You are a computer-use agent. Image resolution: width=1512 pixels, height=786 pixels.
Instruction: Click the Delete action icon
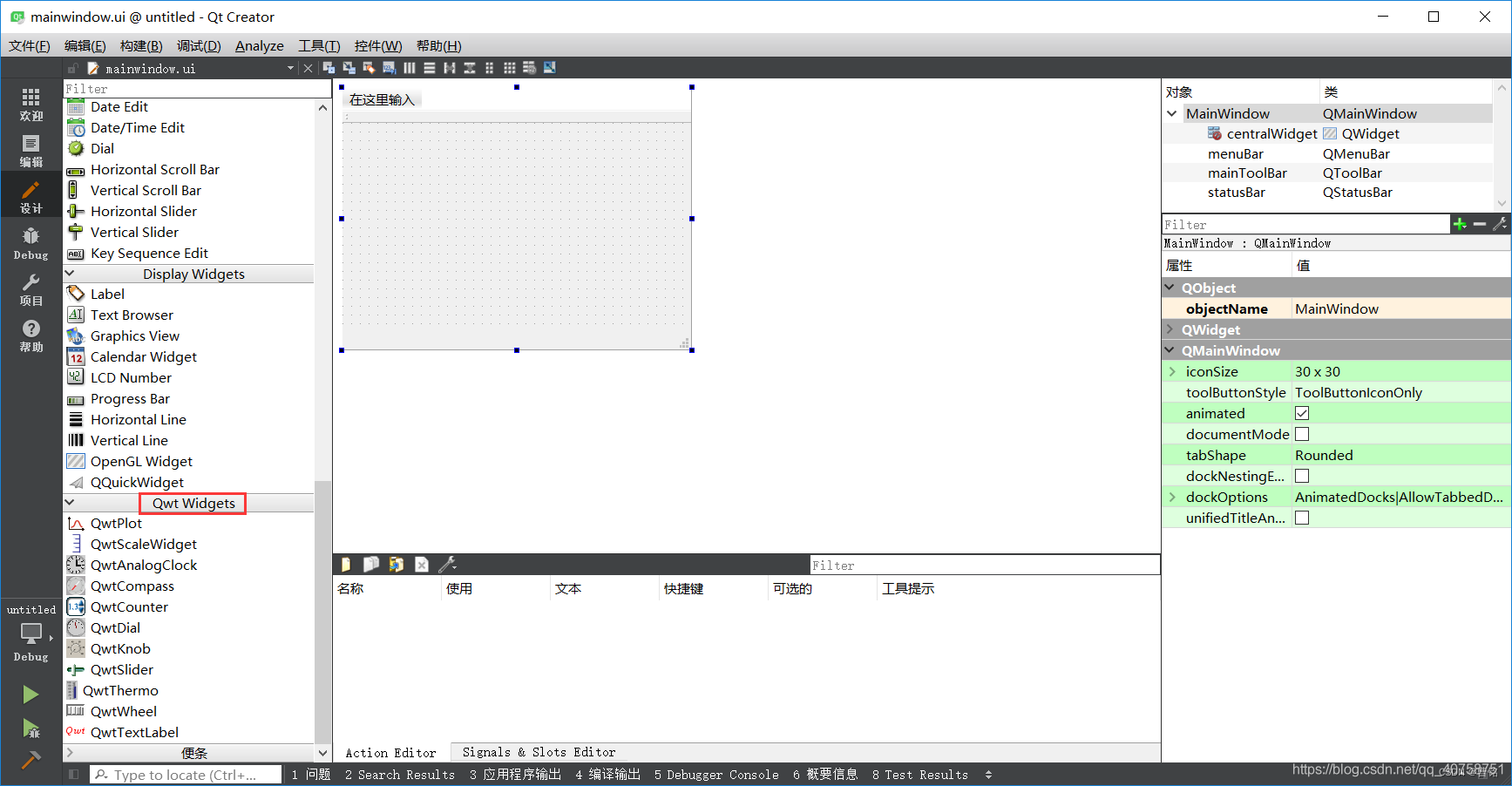point(422,564)
